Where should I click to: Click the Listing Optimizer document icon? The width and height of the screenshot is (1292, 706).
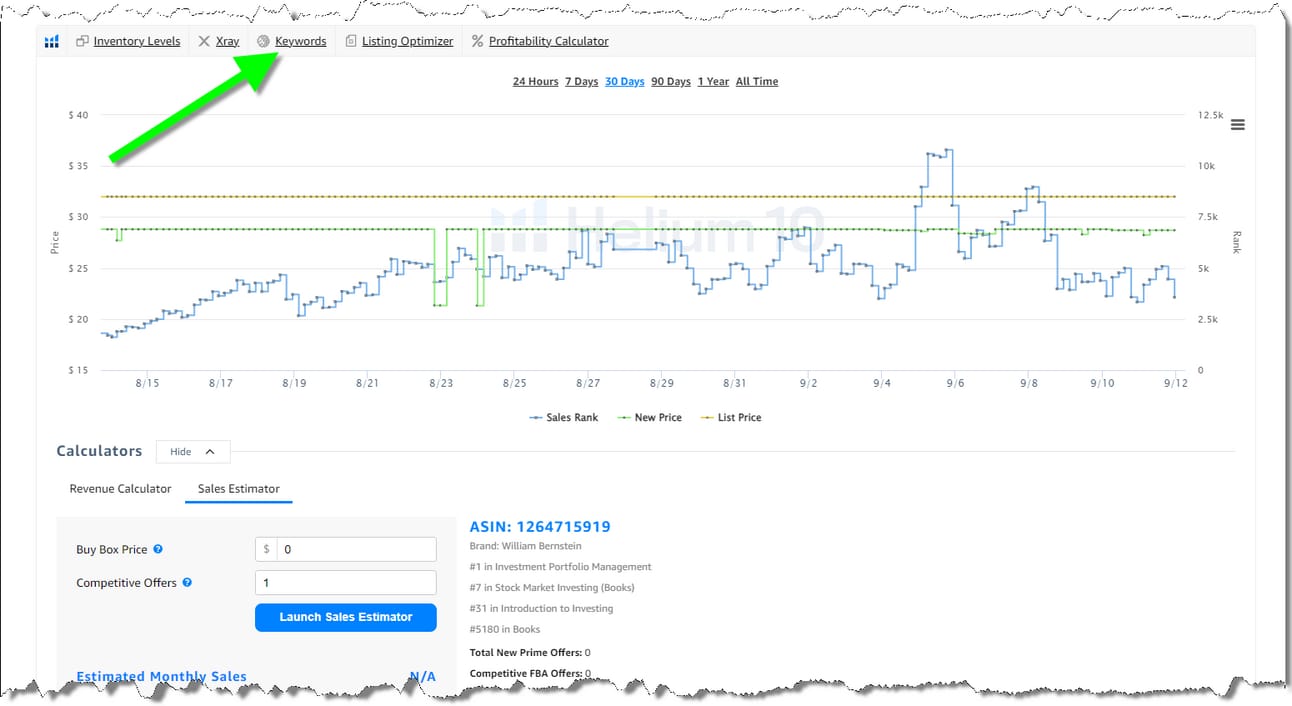350,41
